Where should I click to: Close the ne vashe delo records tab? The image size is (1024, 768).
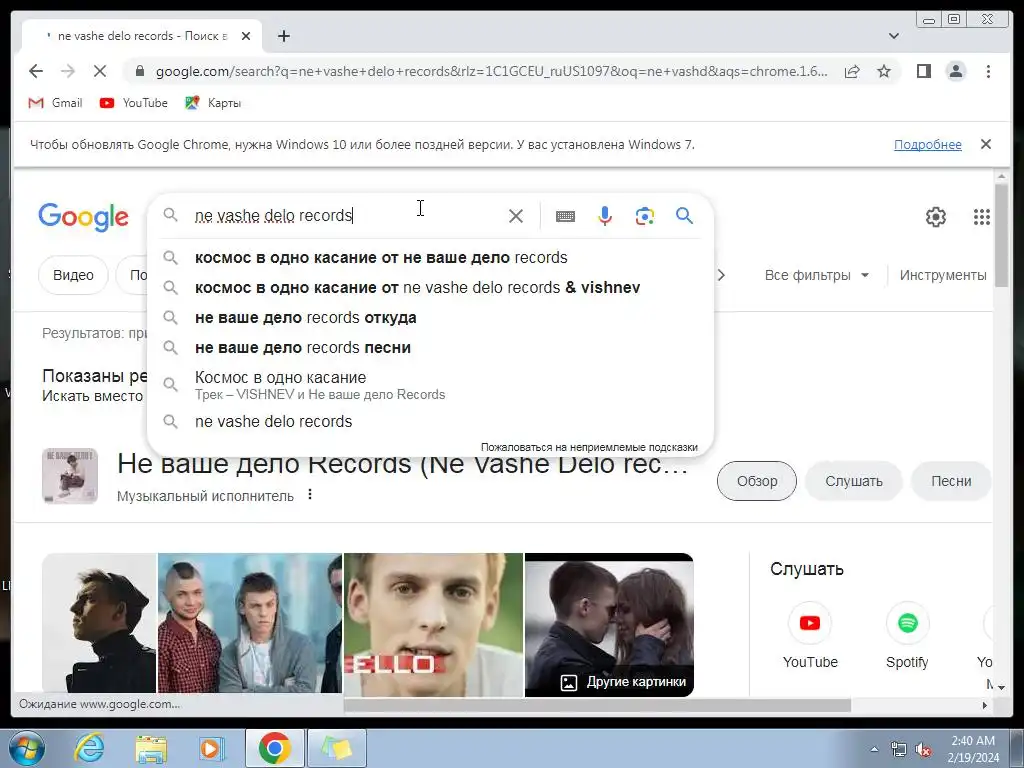tap(246, 36)
